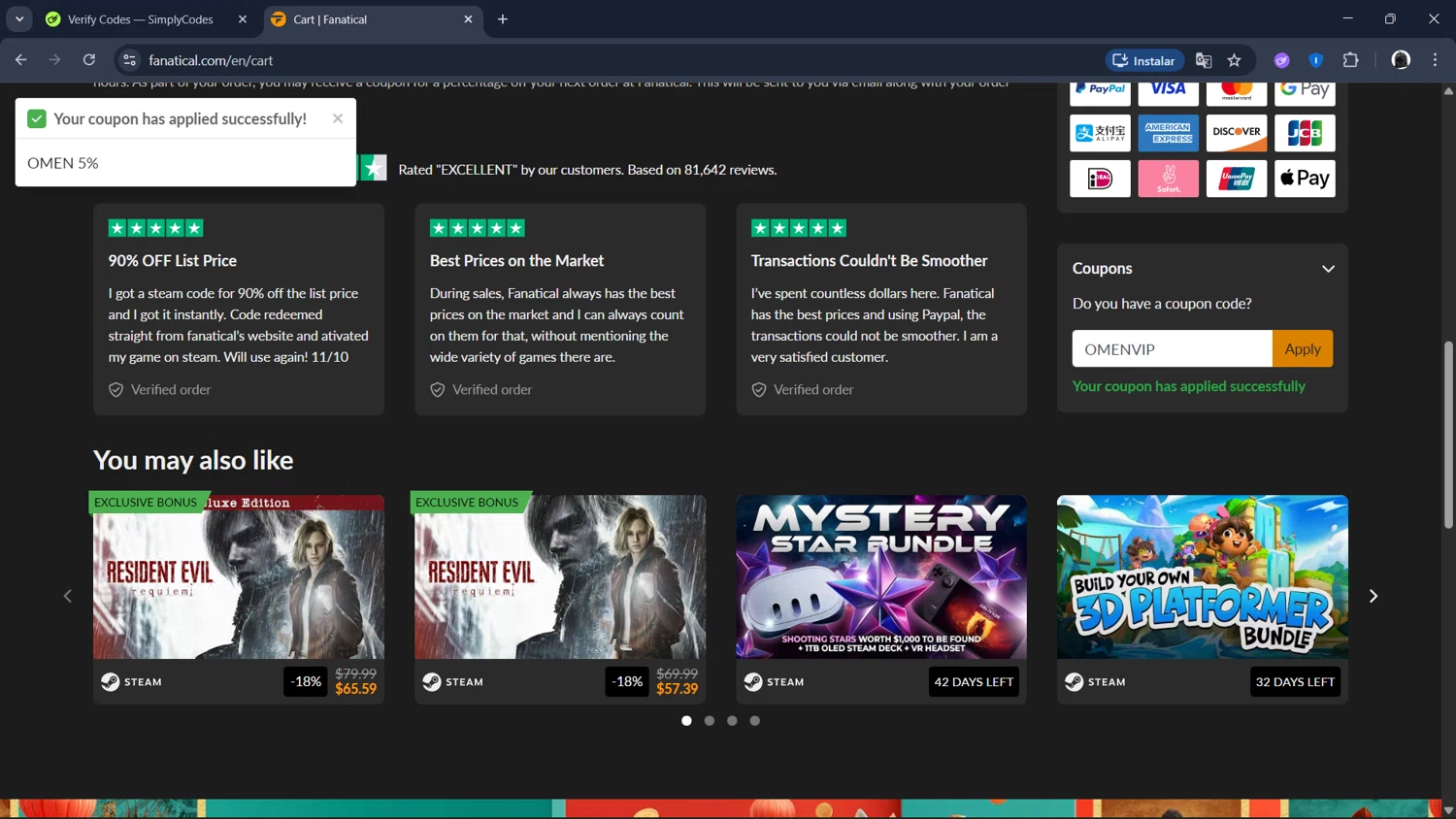This screenshot has width=1456, height=819.
Task: Select fourth carousel page dot
Action: point(755,721)
